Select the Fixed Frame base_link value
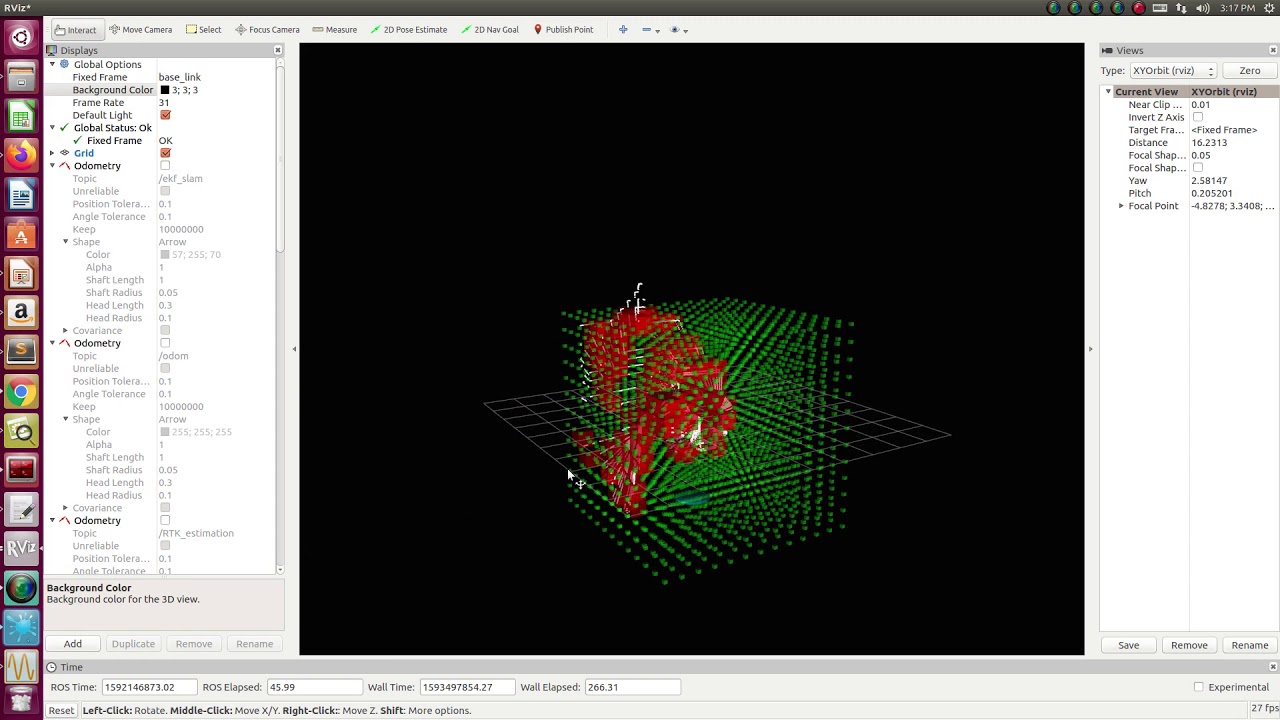The image size is (1280, 720). [x=180, y=77]
